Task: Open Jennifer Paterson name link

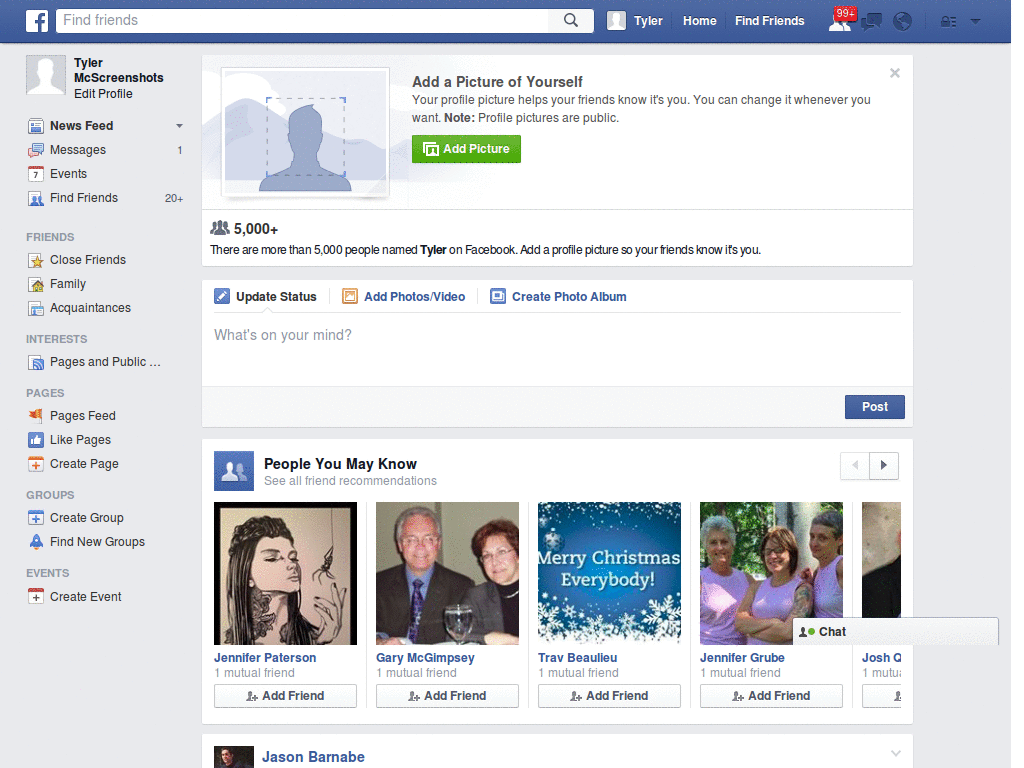Action: (265, 658)
